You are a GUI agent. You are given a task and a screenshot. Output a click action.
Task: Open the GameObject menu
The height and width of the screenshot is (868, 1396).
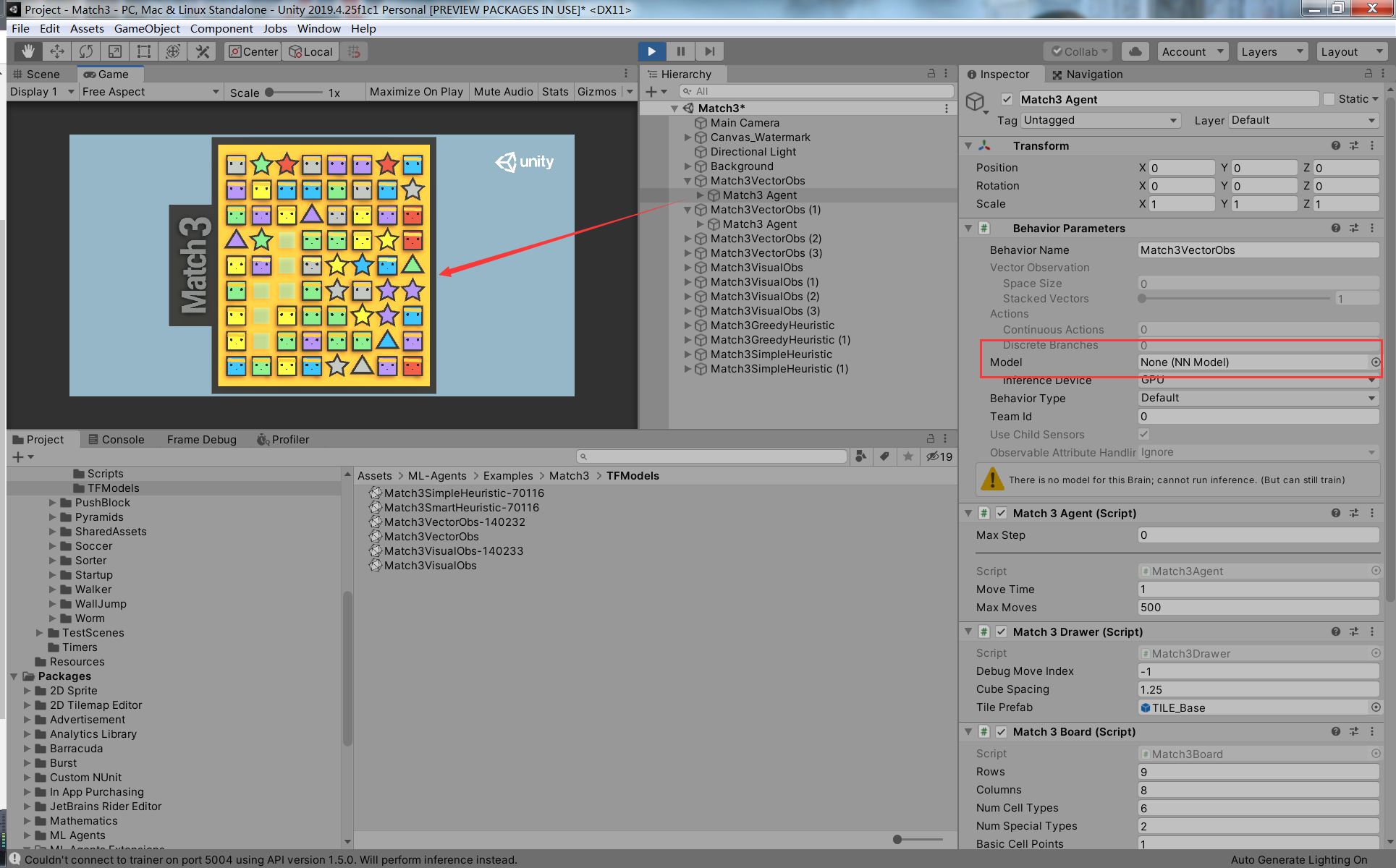pos(147,28)
